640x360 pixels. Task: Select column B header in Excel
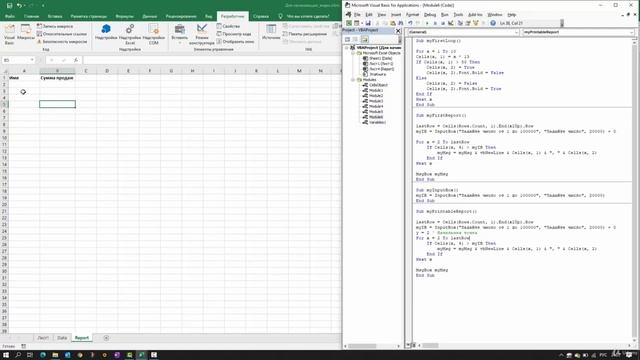pos(57,71)
